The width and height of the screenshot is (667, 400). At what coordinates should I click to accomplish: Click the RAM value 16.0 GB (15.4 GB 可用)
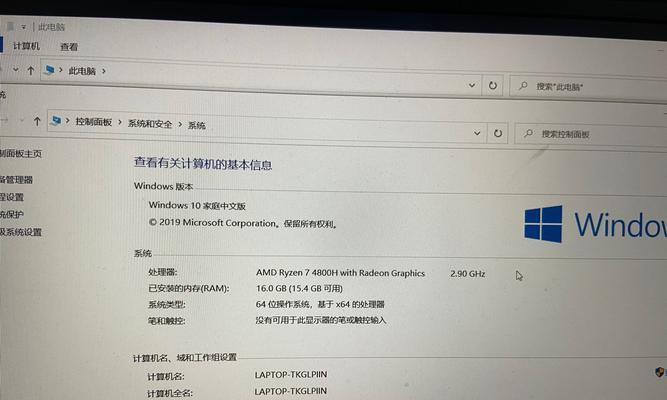click(299, 289)
